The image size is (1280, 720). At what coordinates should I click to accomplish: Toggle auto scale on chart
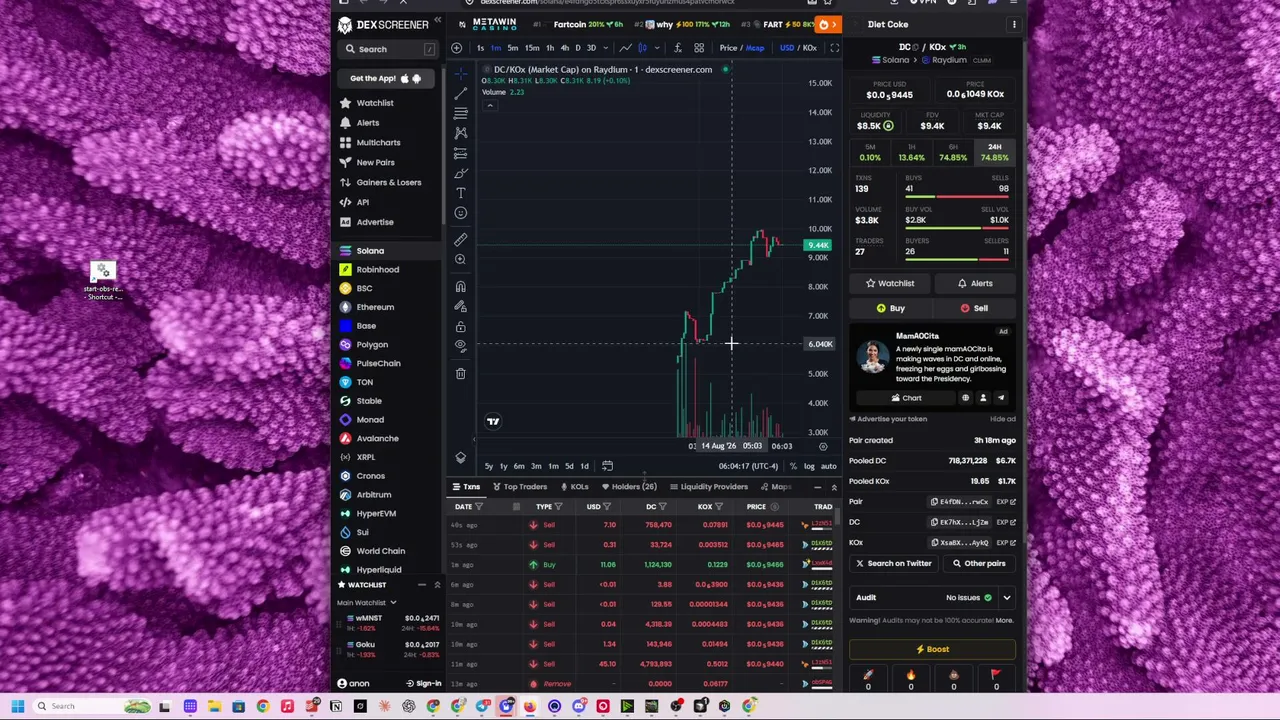tap(828, 466)
